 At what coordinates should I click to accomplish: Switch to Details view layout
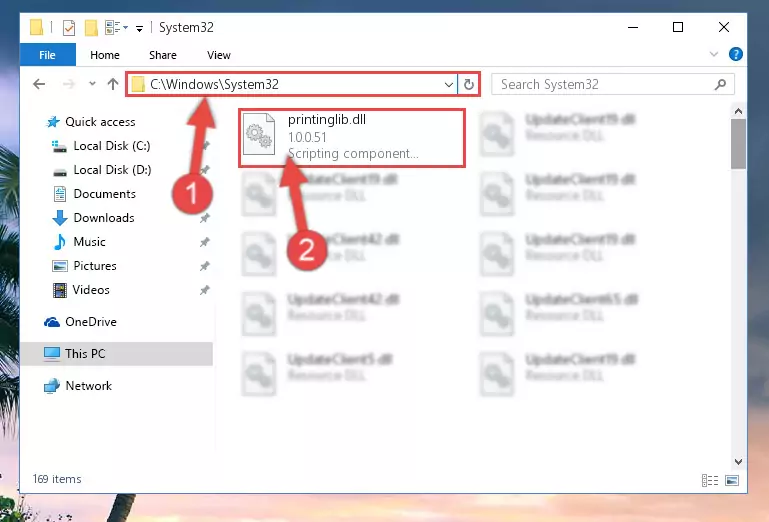(x=710, y=480)
